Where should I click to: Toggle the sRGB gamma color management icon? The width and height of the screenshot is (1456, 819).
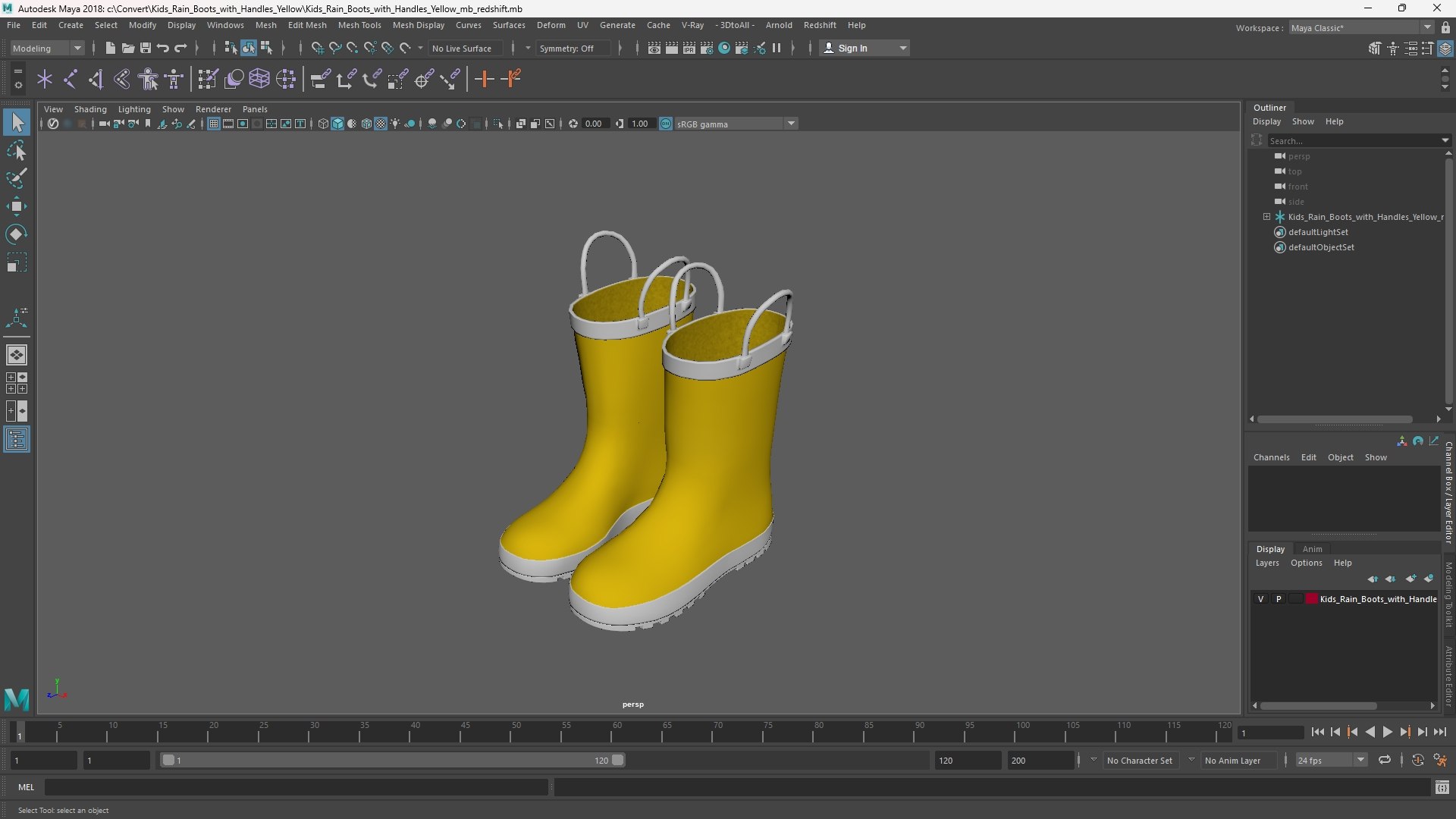[666, 124]
